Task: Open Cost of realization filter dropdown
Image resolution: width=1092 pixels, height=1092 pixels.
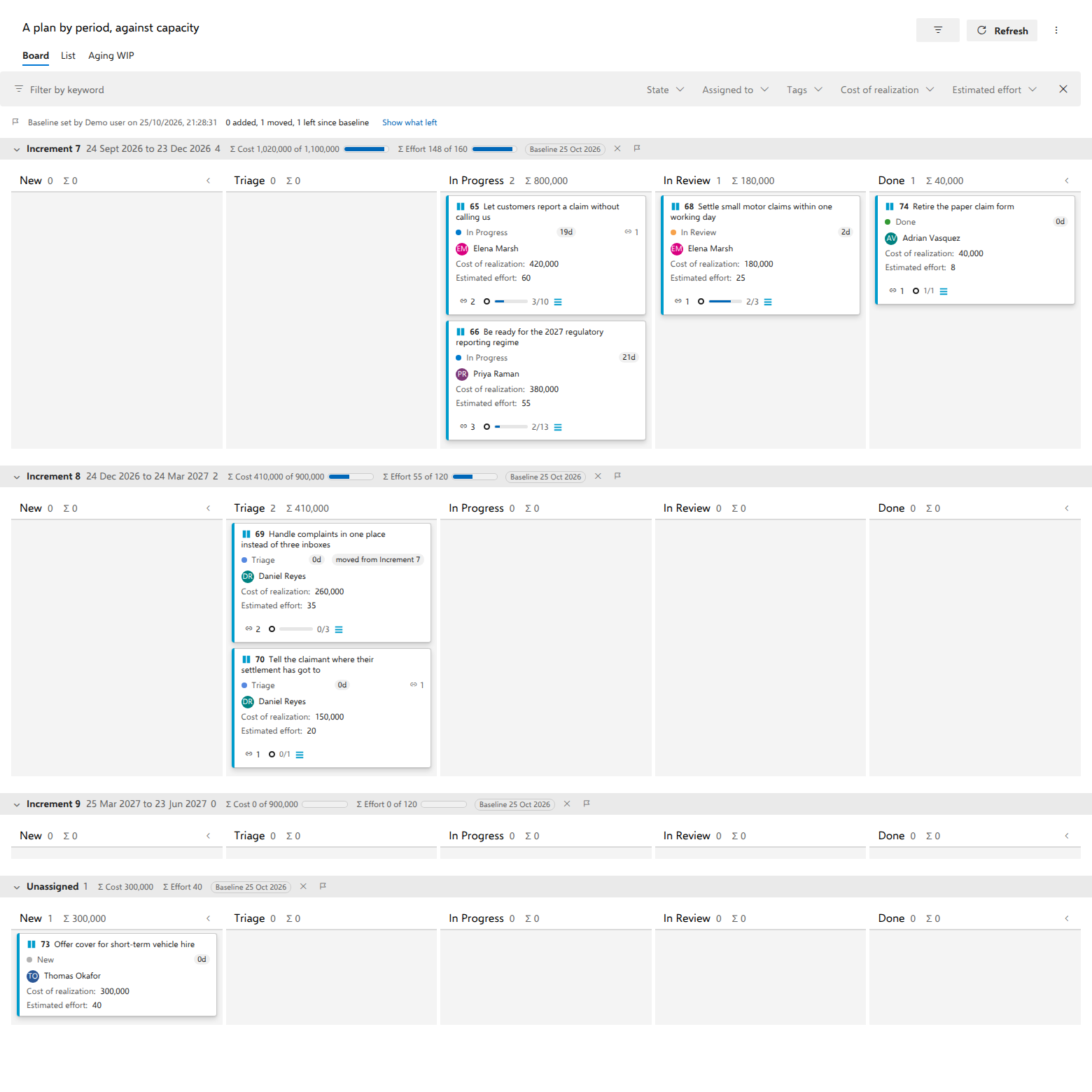Action: [x=887, y=90]
